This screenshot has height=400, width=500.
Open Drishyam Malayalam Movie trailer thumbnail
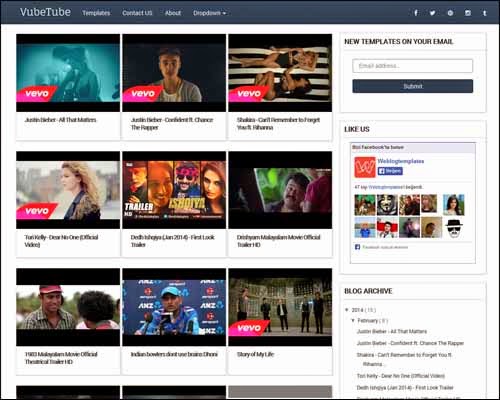tap(280, 190)
